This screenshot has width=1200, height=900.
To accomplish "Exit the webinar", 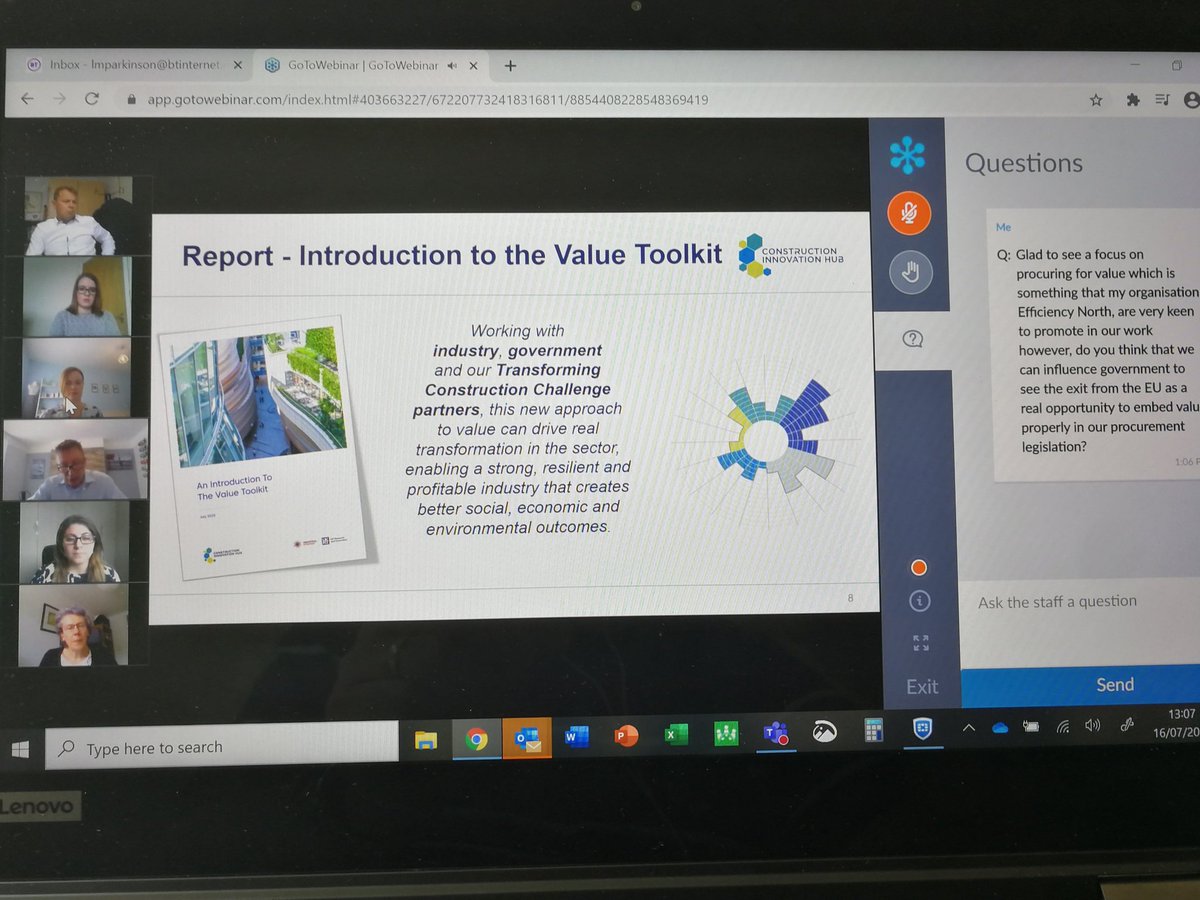I will tap(920, 686).
